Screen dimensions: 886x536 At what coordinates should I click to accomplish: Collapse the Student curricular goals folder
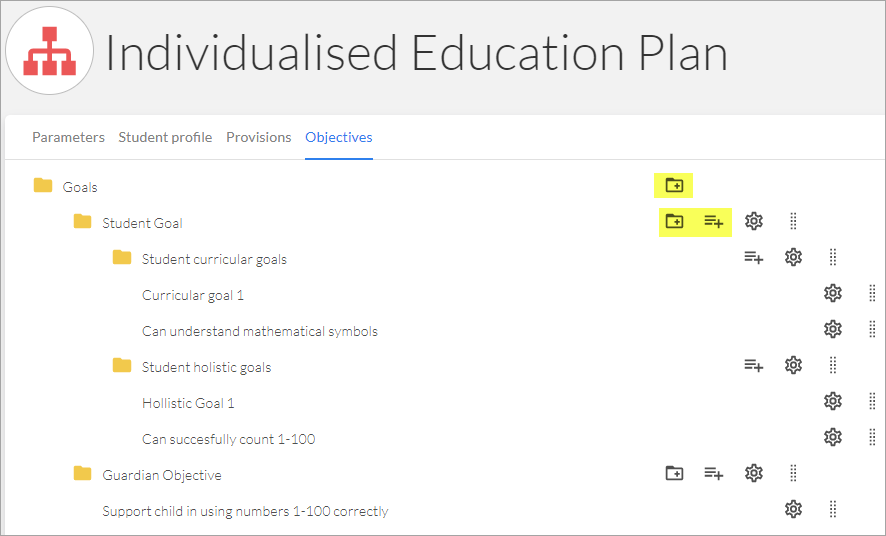(122, 258)
